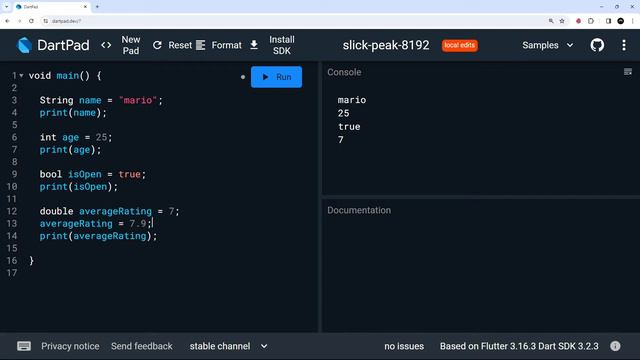Viewport: 640px width, 360px height.
Task: Open the browser extensions puzzle icon
Action: [591, 21]
